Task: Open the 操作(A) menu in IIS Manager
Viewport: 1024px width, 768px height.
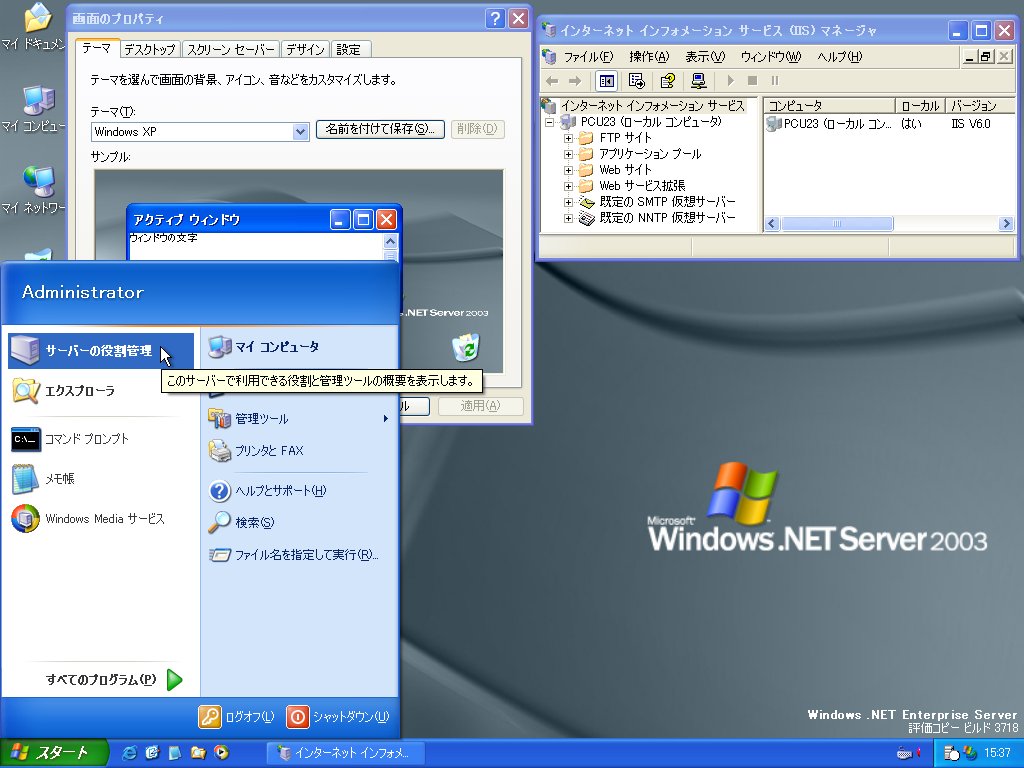Action: 649,57
